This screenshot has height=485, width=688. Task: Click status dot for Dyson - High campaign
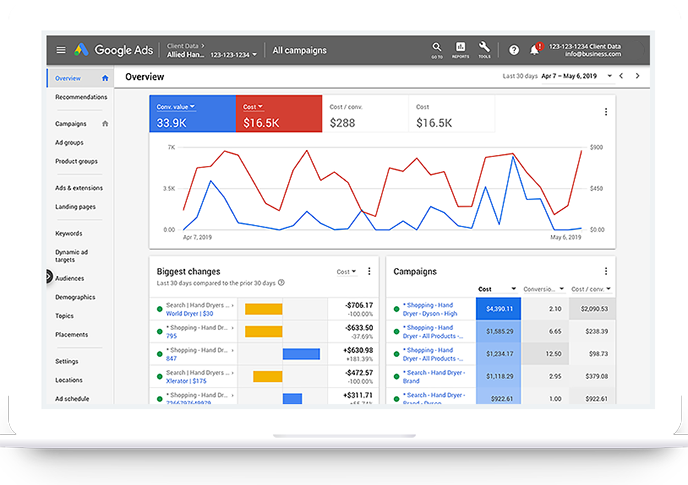[x=397, y=309]
